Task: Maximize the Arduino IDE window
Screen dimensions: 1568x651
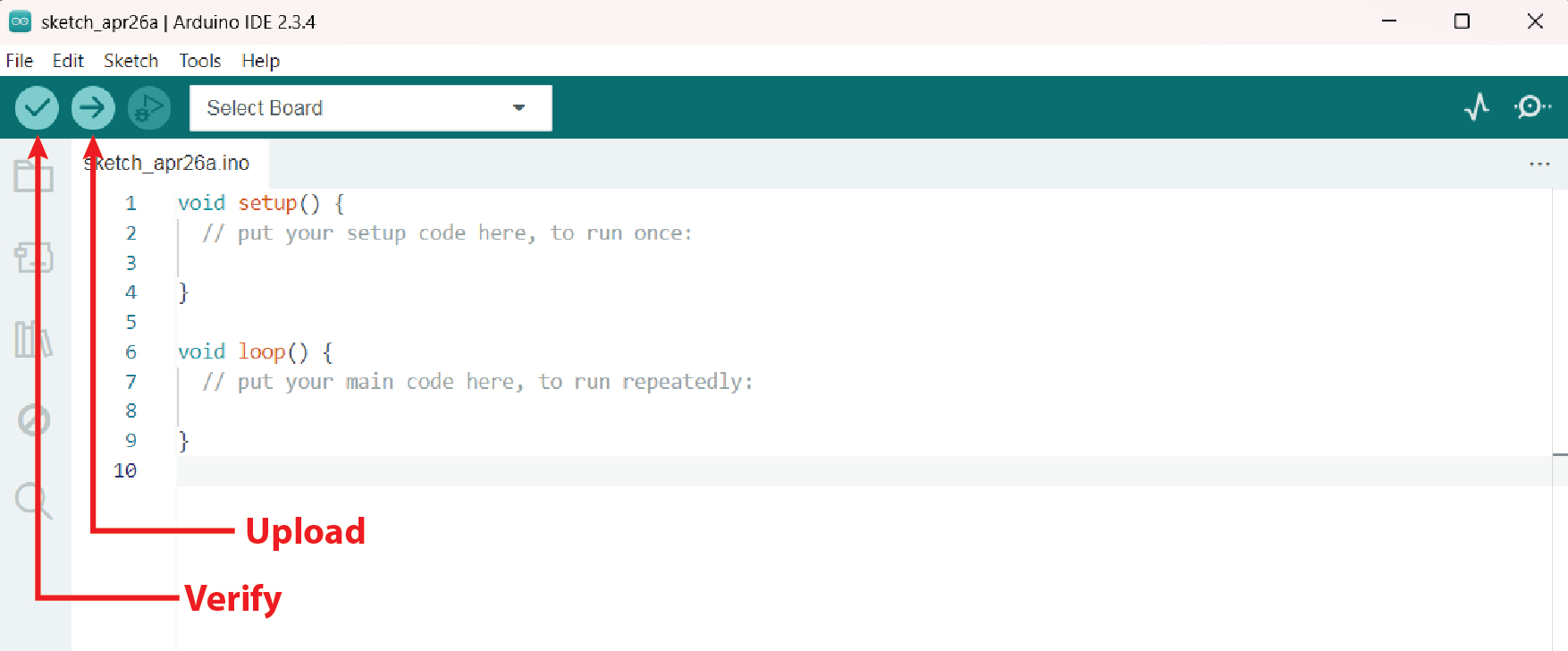Action: [x=1462, y=21]
